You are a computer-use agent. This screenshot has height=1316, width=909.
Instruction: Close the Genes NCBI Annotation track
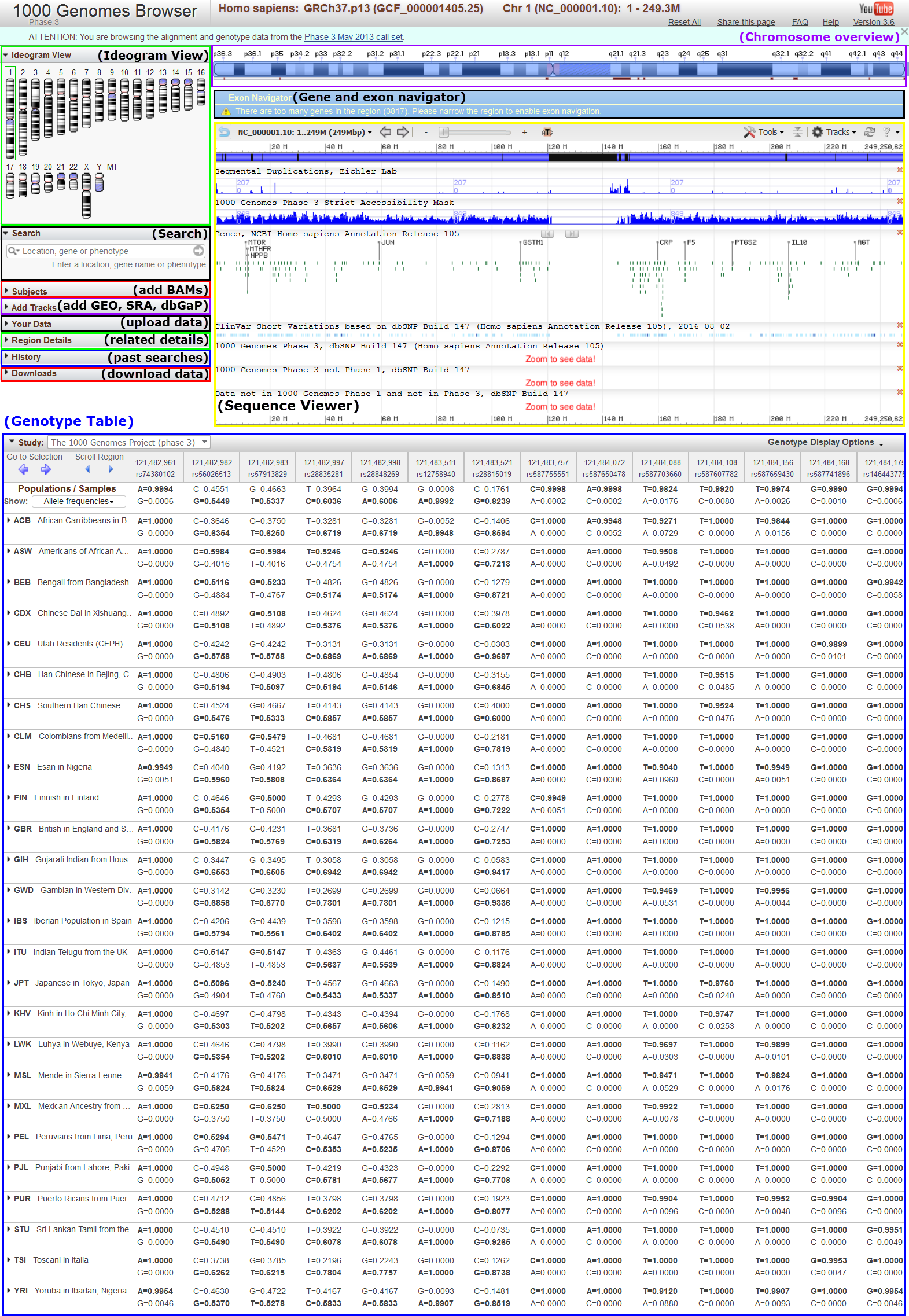pos(900,233)
